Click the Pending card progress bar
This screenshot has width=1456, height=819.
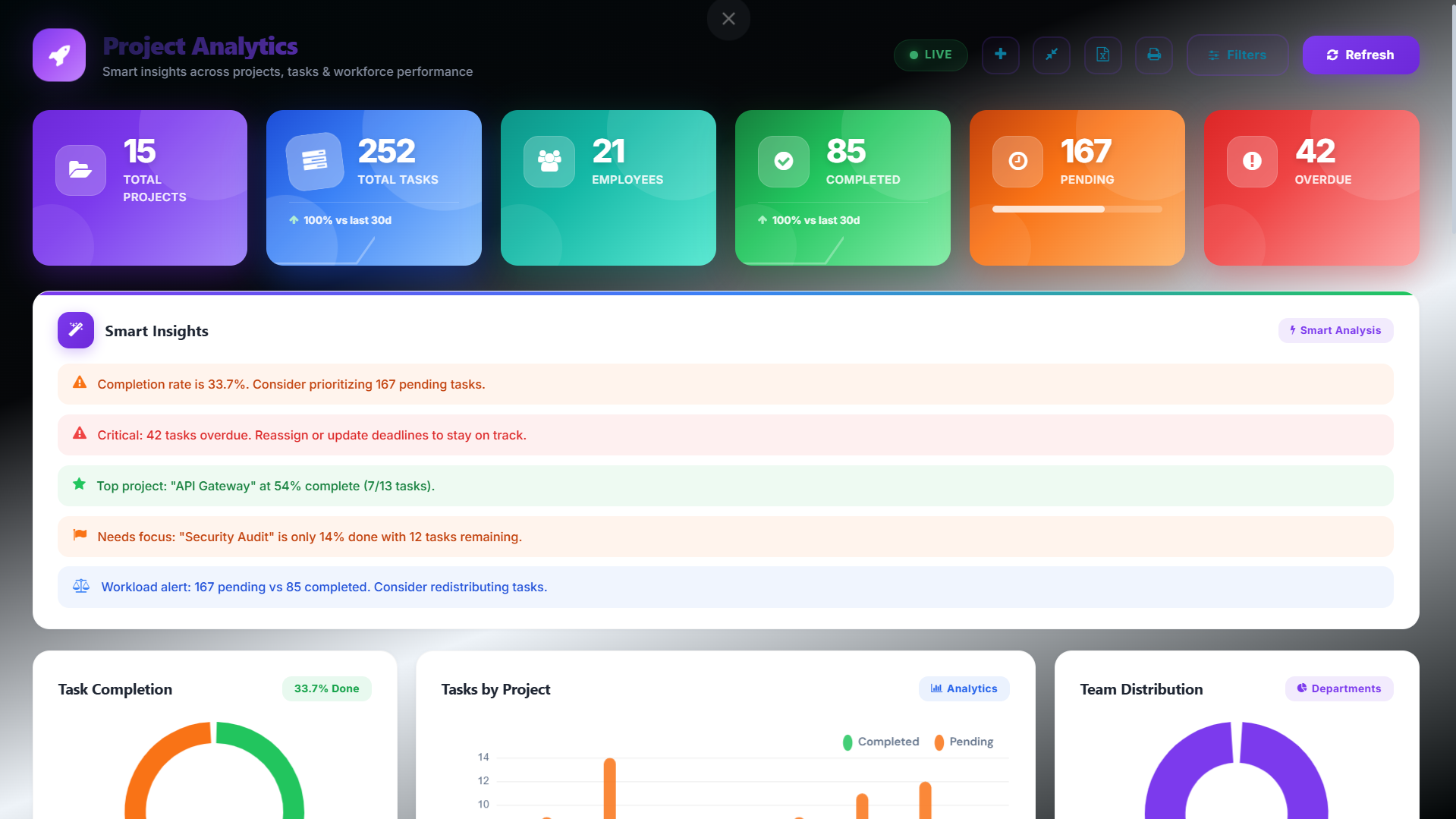(x=1077, y=209)
